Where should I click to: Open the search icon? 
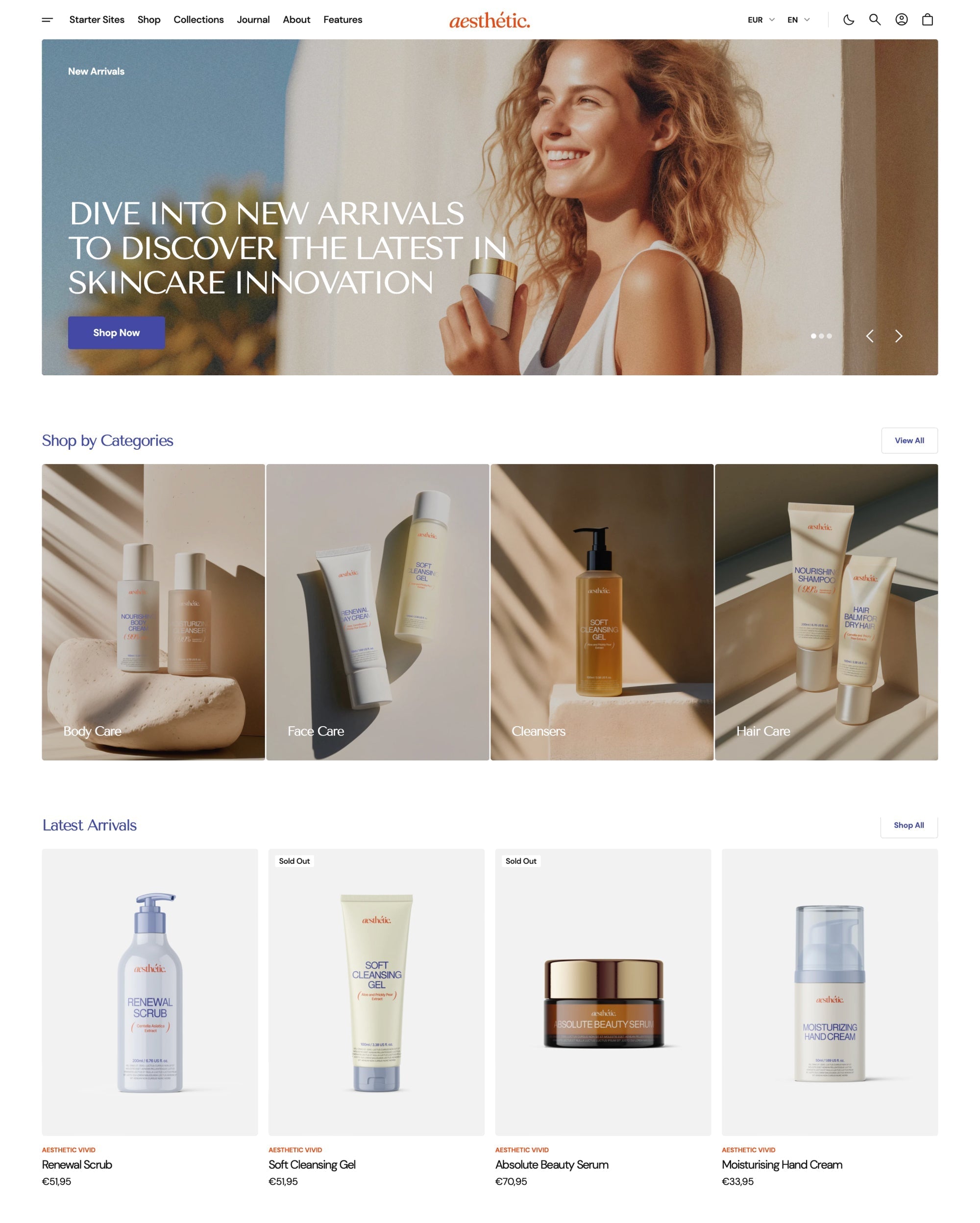coord(875,19)
